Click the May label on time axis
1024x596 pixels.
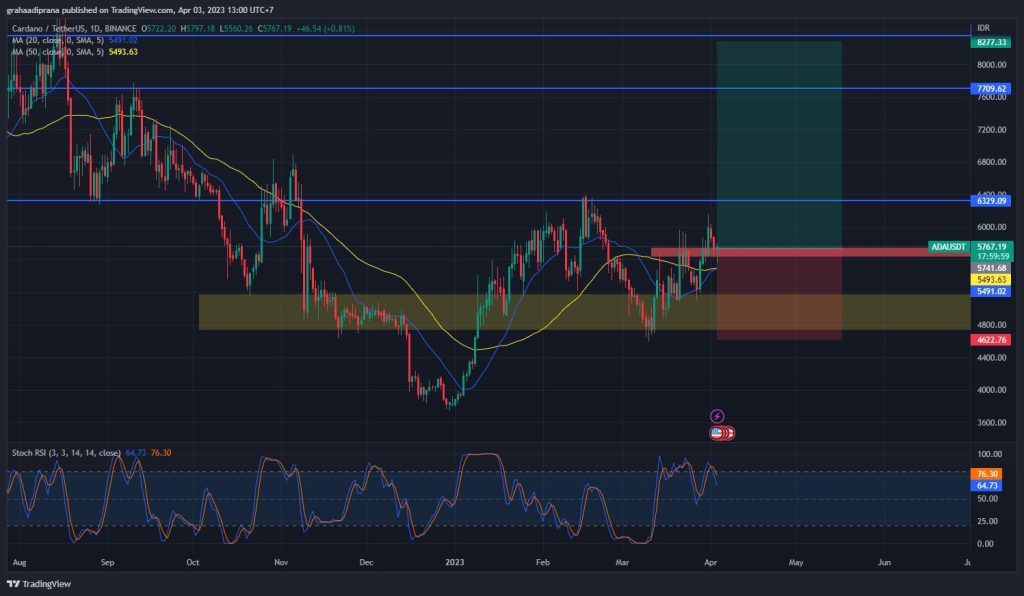796,562
